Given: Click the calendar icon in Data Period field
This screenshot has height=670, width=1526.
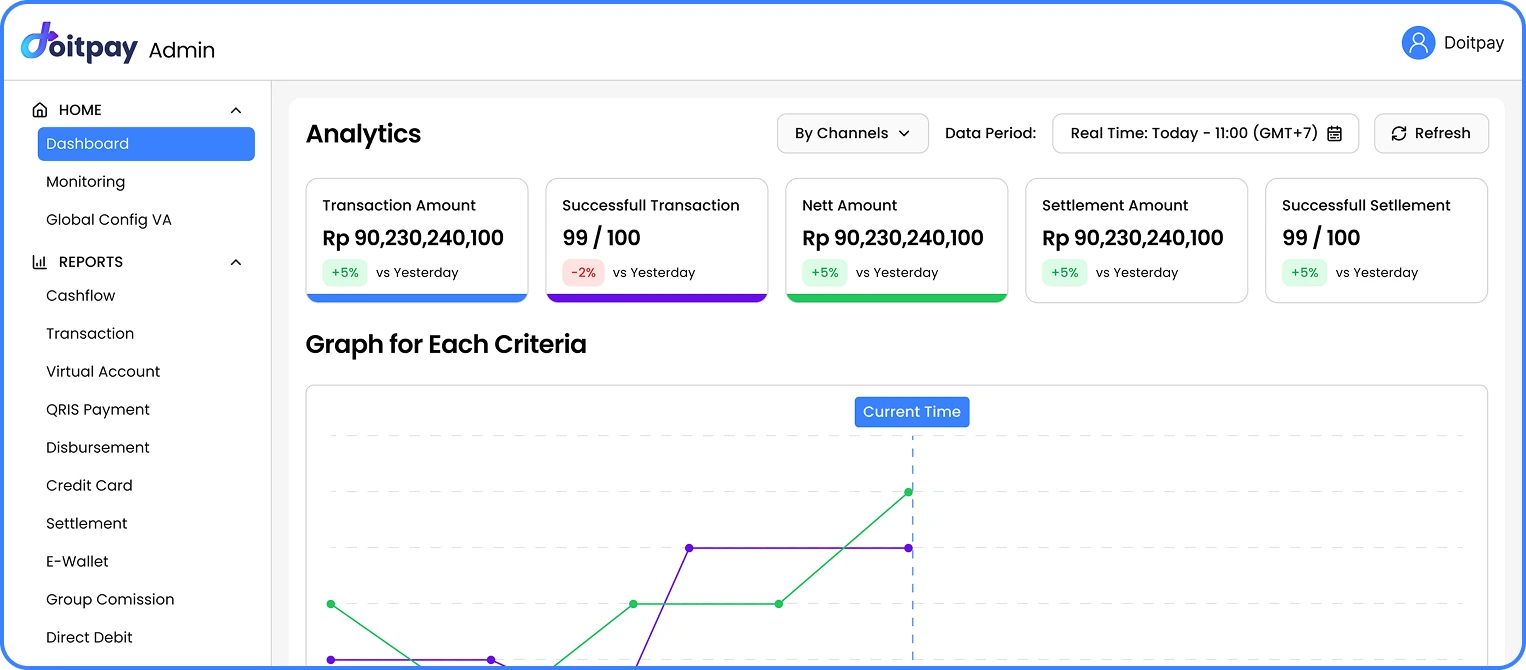Looking at the screenshot, I should (x=1334, y=133).
